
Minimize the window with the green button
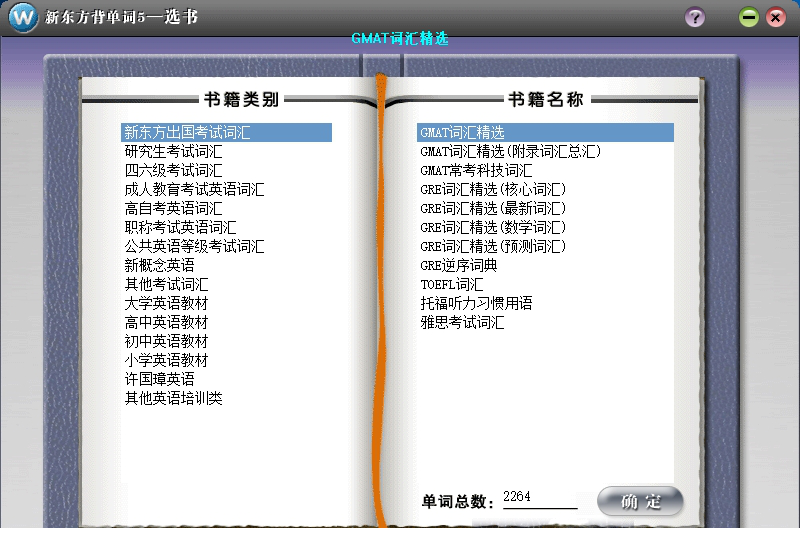click(748, 17)
